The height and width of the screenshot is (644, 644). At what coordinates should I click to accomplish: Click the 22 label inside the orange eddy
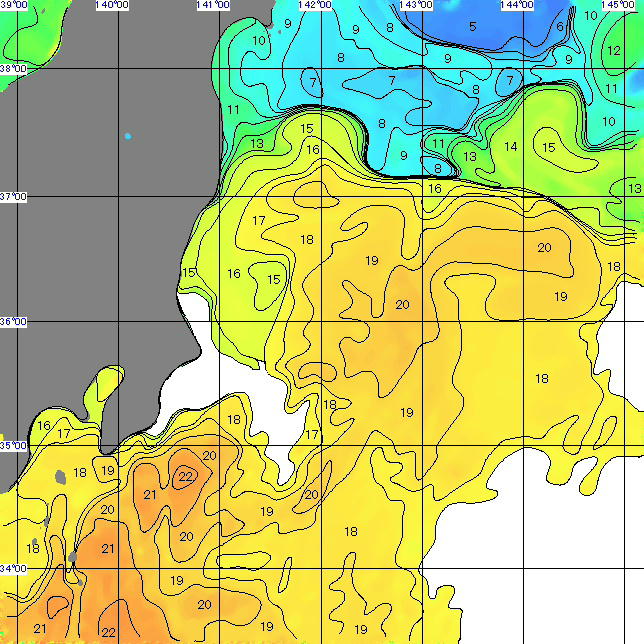[x=186, y=476]
